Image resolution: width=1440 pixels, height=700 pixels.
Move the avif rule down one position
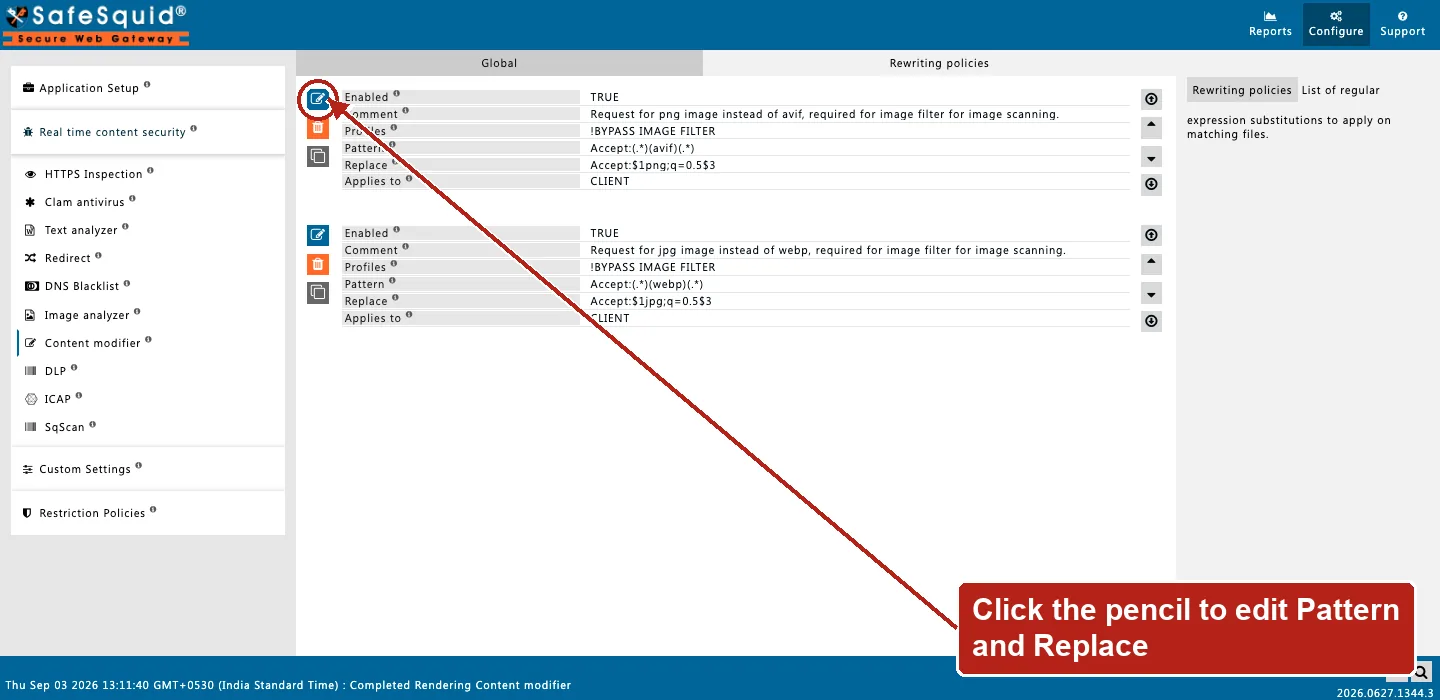coord(1151,157)
